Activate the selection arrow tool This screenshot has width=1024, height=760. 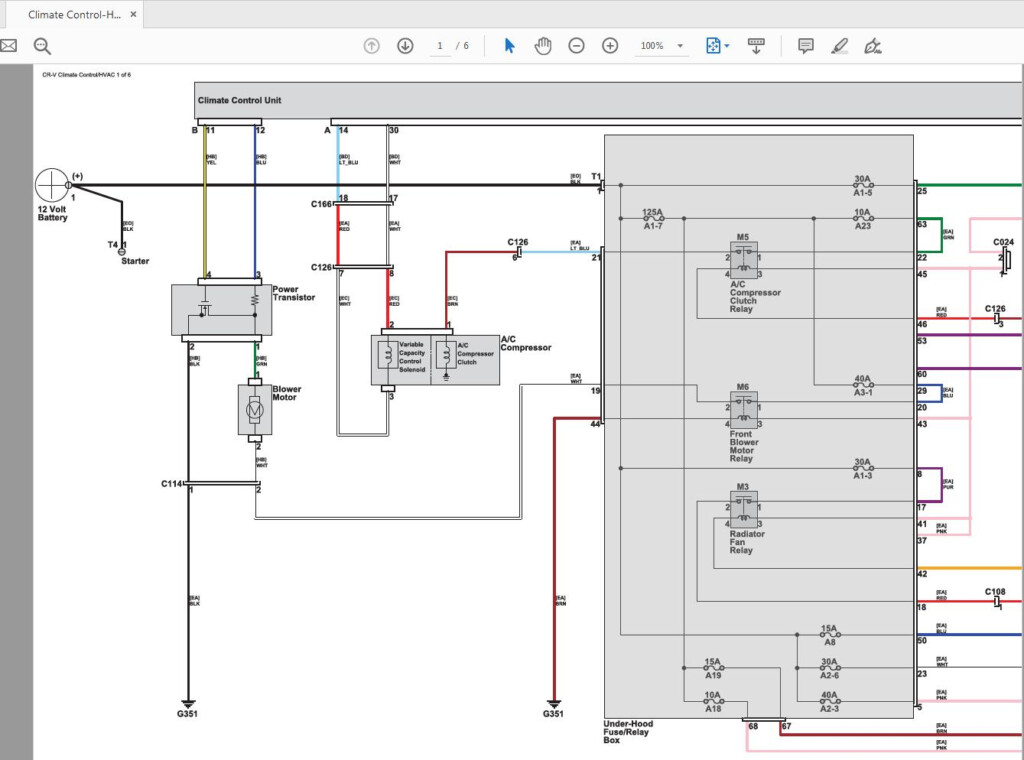click(509, 46)
